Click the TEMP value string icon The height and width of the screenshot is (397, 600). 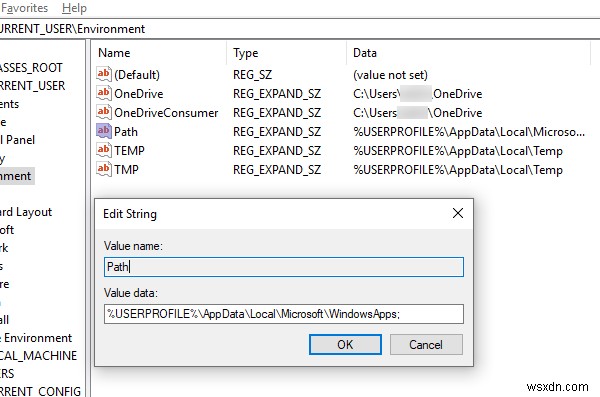[x=104, y=150]
